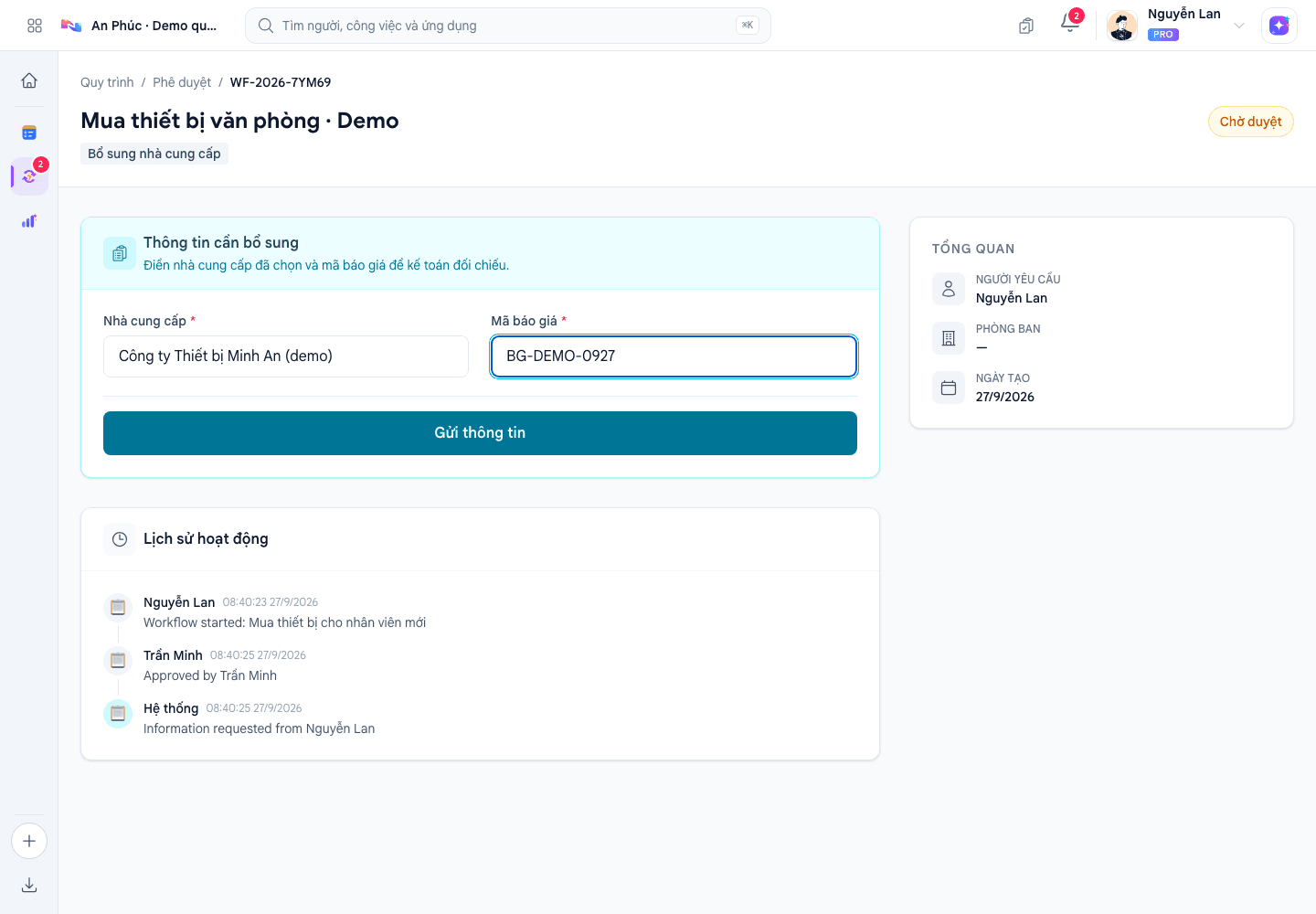Click Nguyễn Lan profile avatar
The height and width of the screenshot is (914, 1316).
[x=1122, y=26]
